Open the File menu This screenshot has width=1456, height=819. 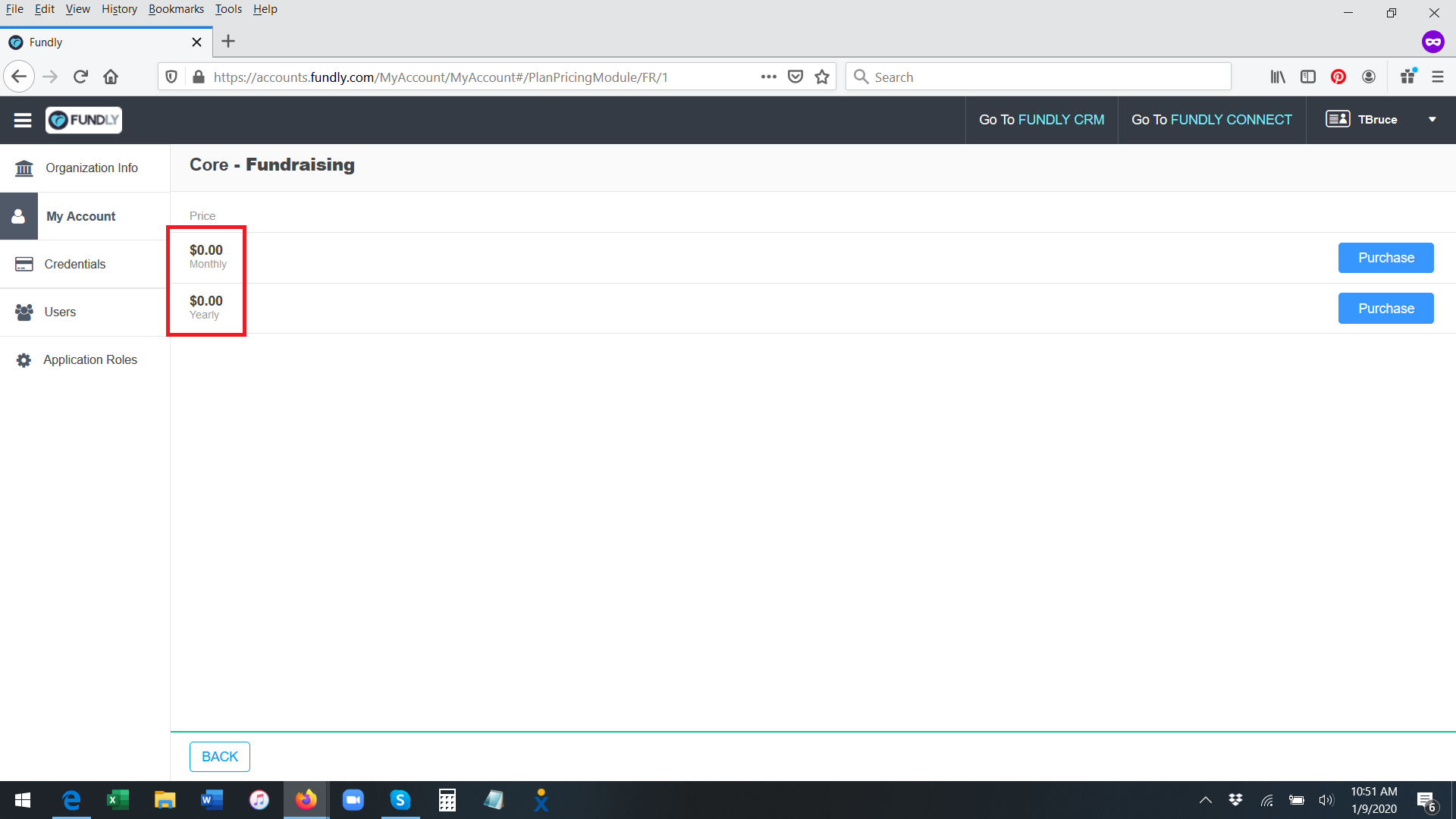coord(14,9)
